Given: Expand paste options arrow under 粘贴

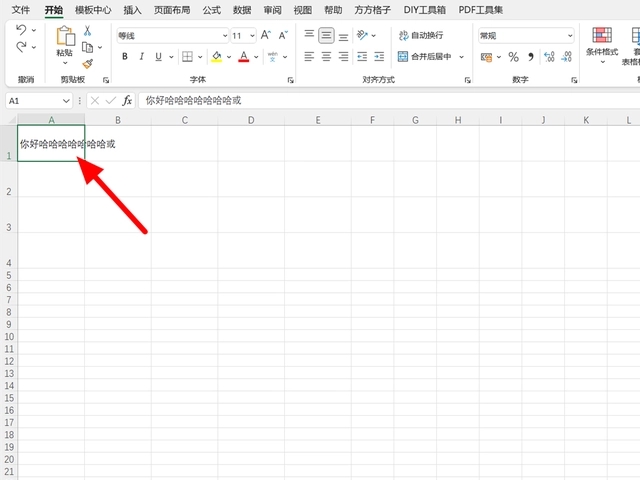Looking at the screenshot, I should pyautogui.click(x=65, y=63).
